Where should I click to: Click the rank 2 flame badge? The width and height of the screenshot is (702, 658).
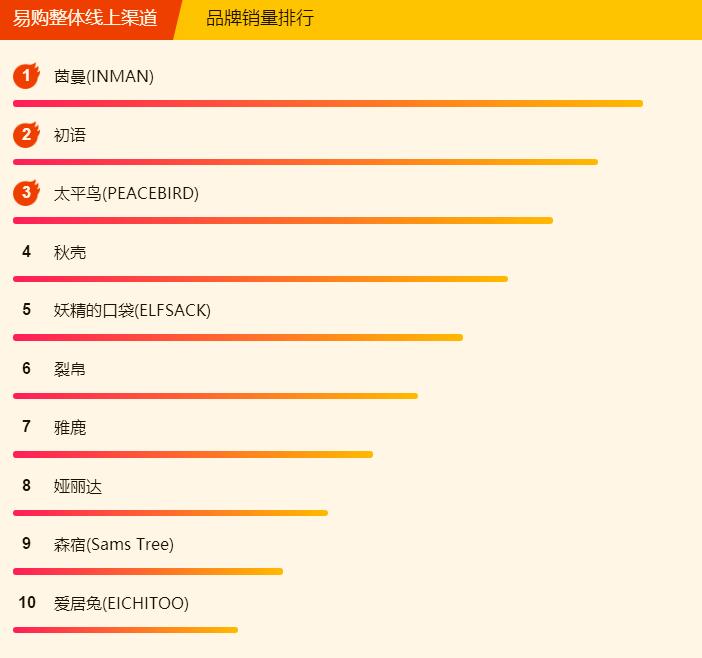(26, 134)
